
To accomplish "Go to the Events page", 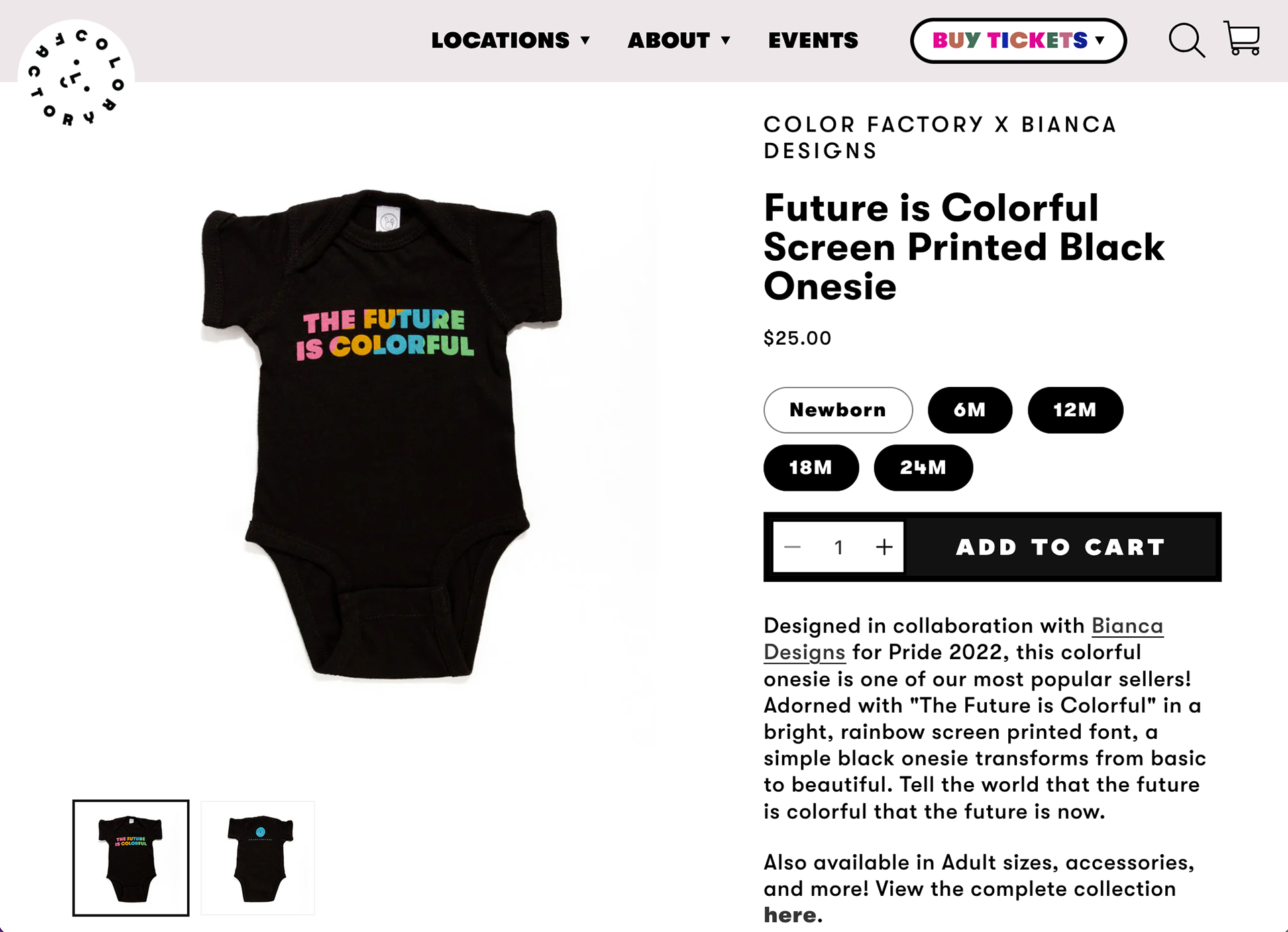I will (x=813, y=40).
